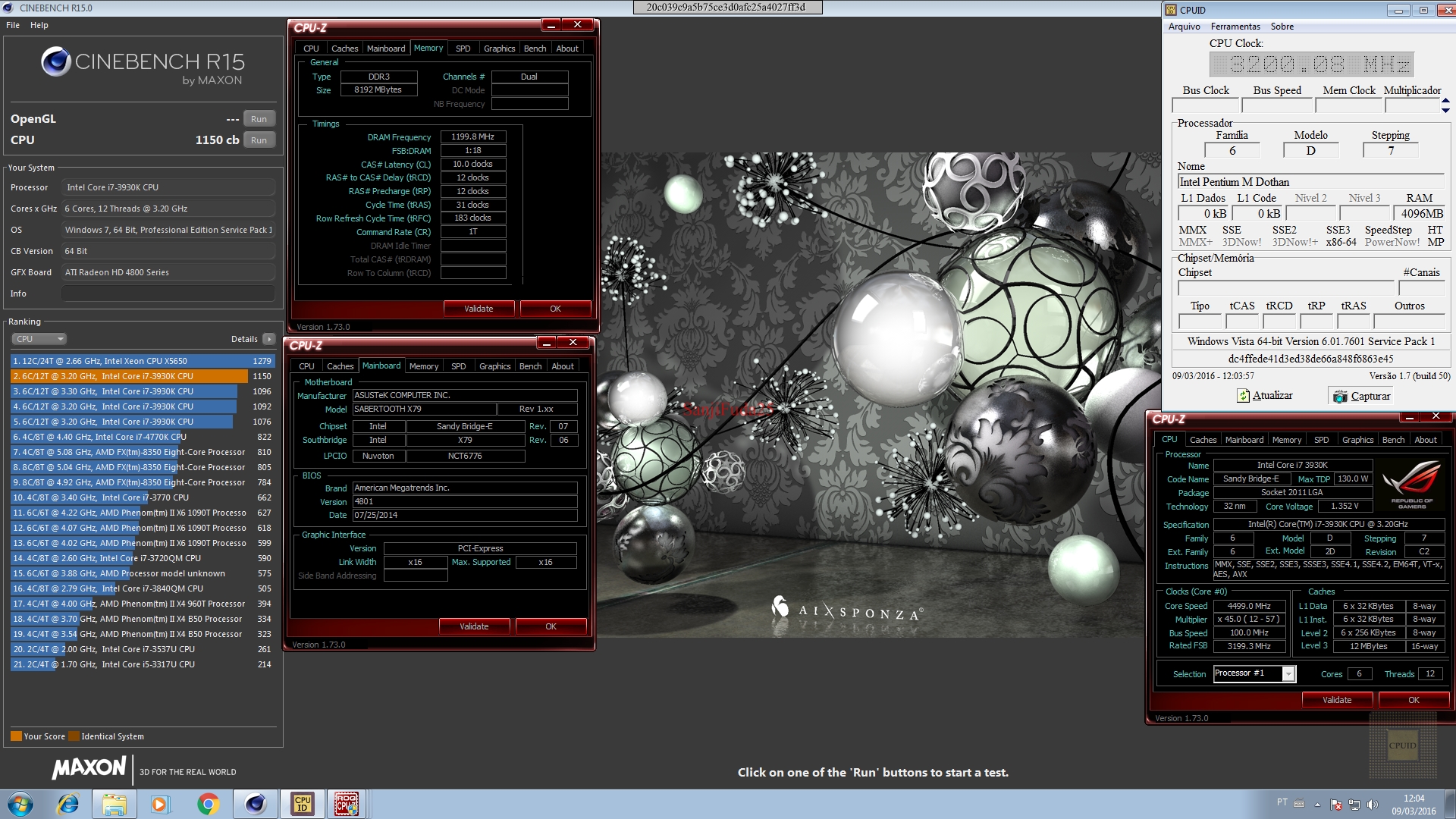Click Validate in Mainboard CPU-Z window

pos(474,626)
